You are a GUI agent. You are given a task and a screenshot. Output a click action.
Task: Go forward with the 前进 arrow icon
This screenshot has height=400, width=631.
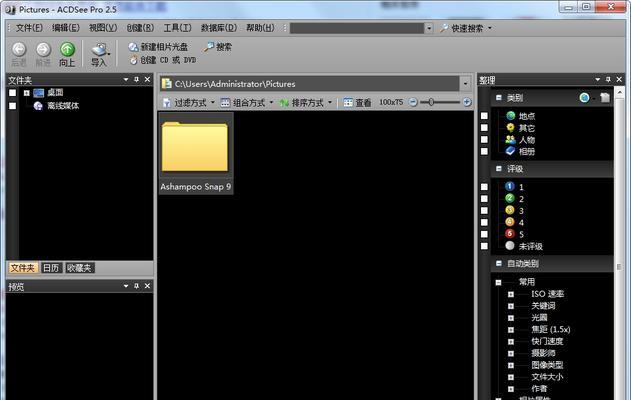coord(43,49)
